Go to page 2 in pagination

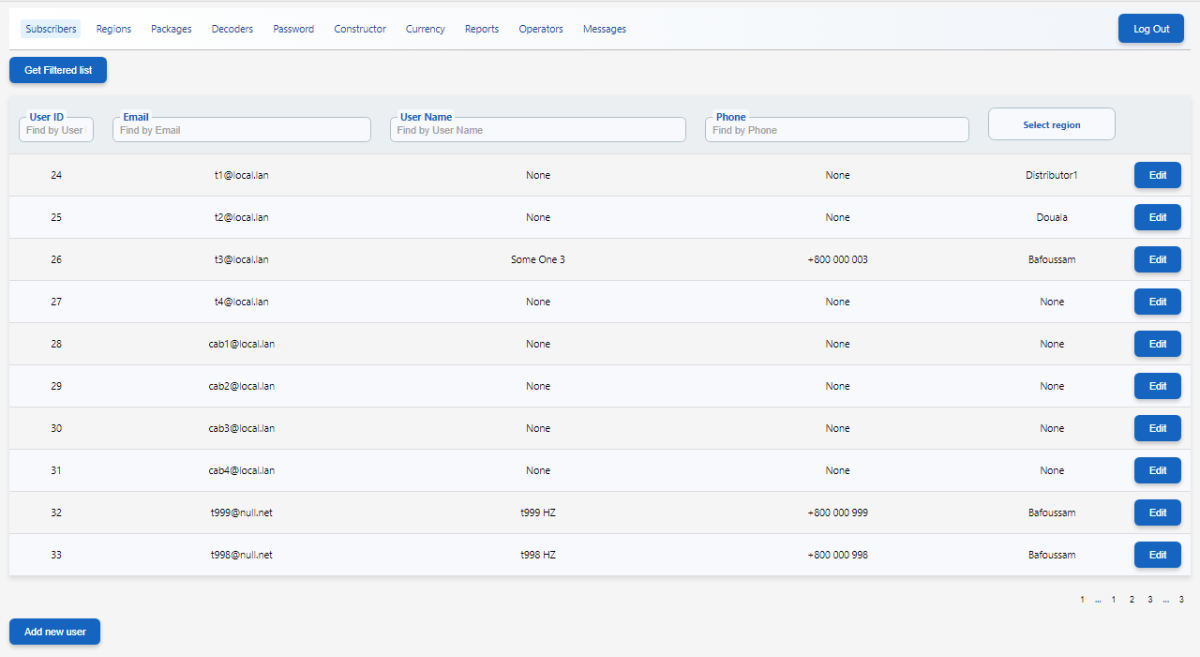point(1132,600)
